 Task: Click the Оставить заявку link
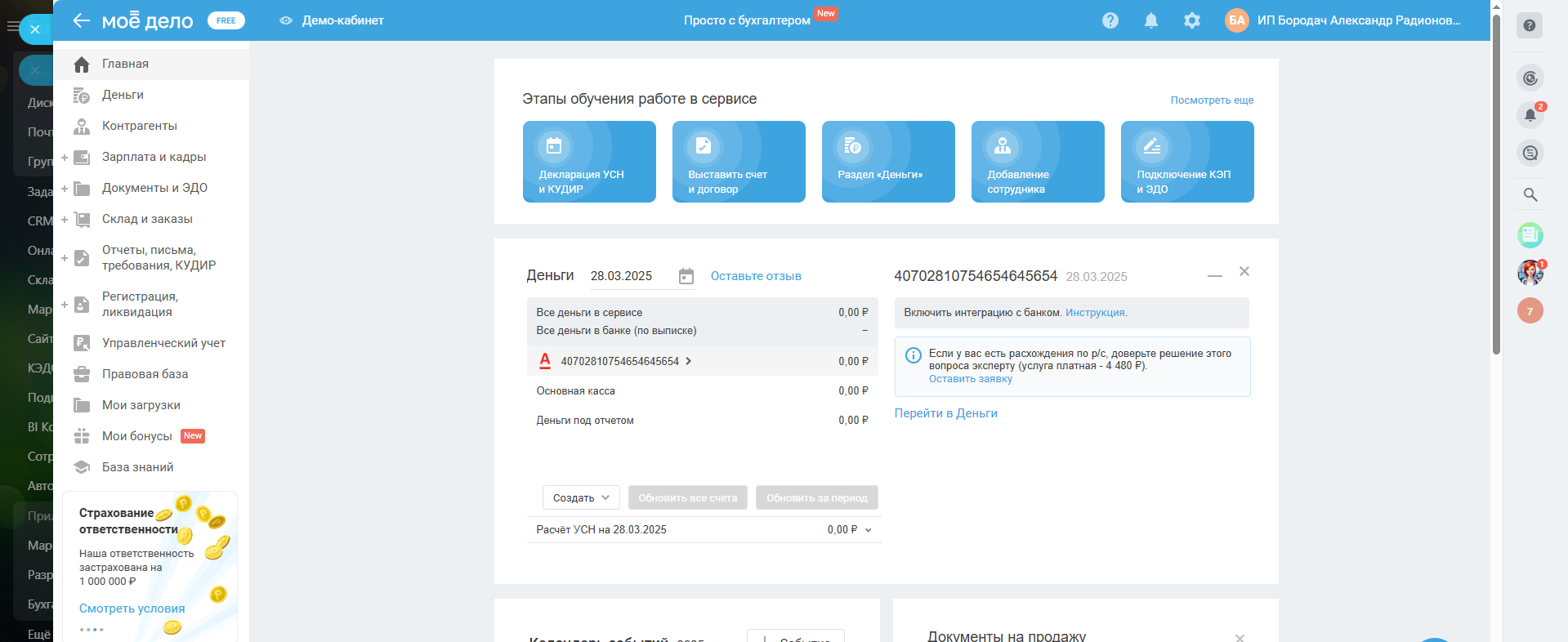tap(971, 379)
